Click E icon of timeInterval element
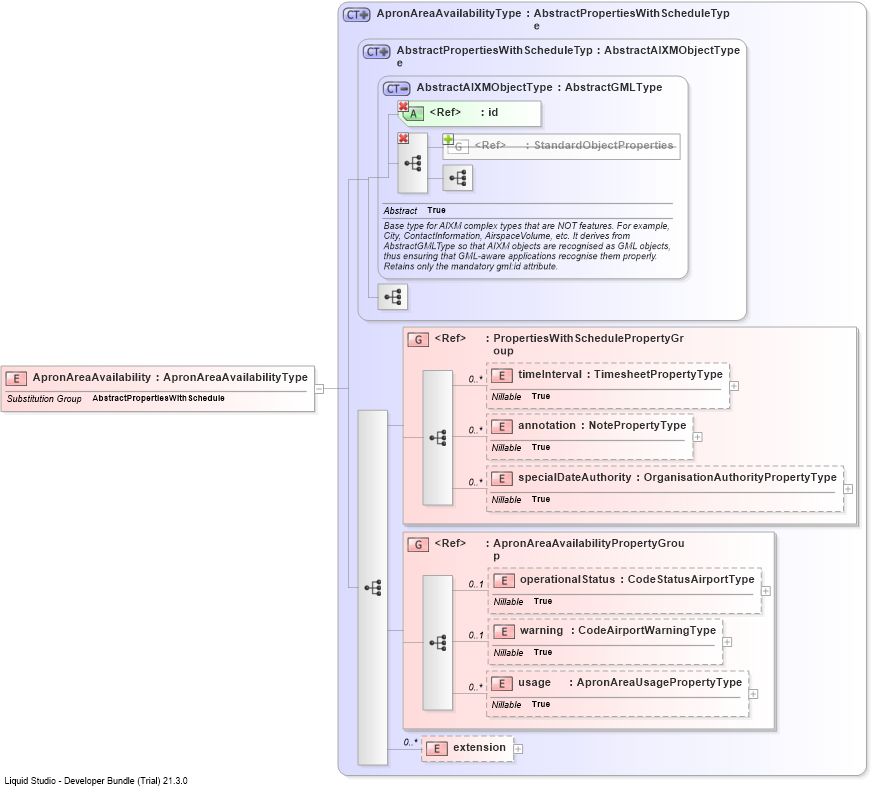871x786 pixels. tap(502, 376)
